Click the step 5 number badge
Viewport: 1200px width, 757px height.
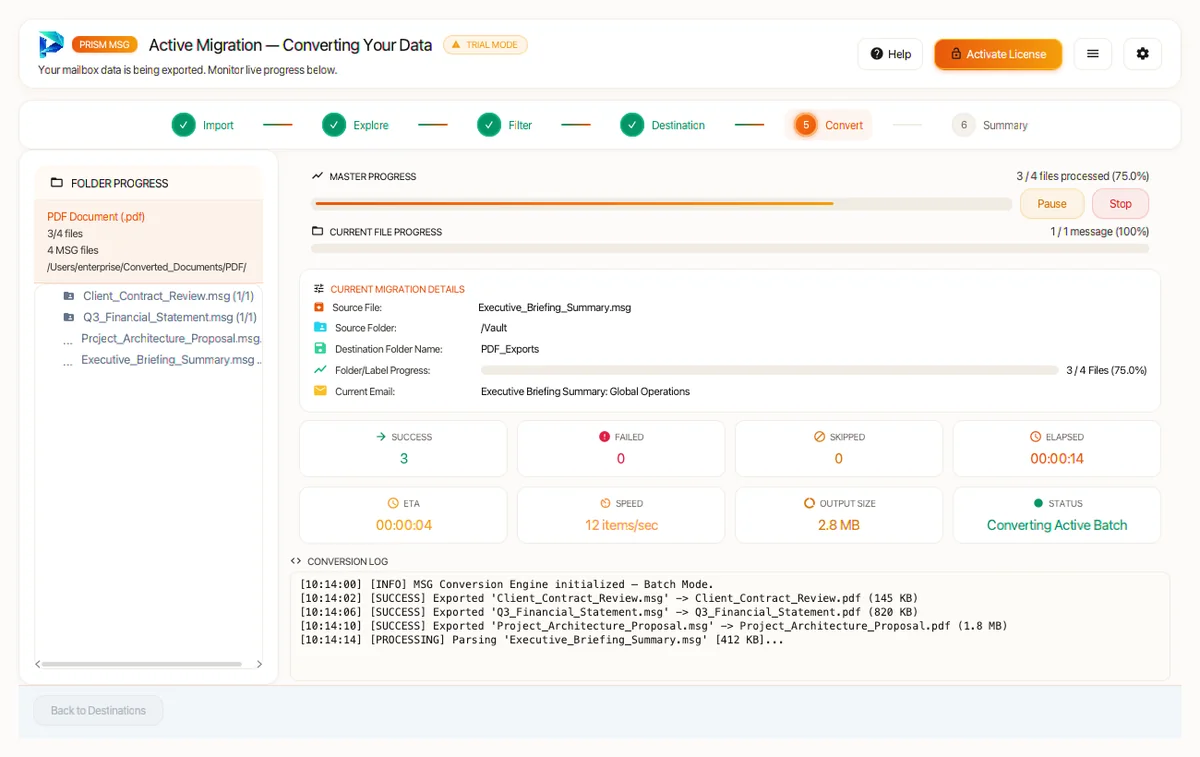(806, 125)
